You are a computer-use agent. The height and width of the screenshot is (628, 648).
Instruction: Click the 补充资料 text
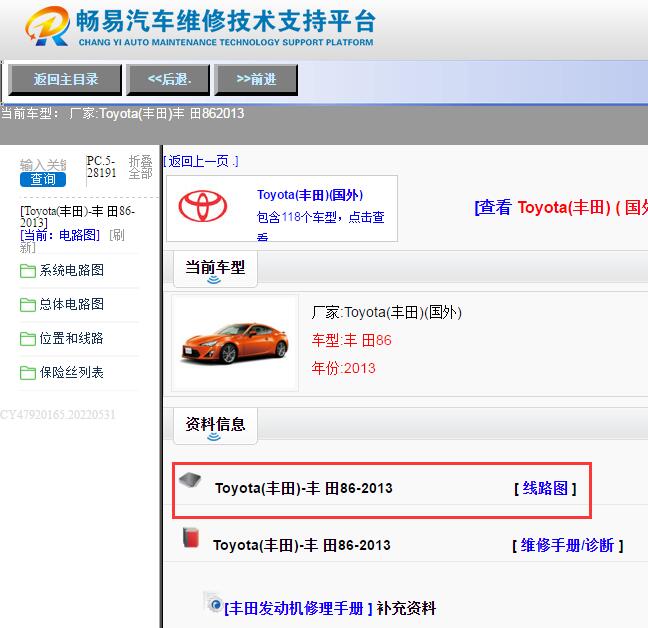tap(406, 608)
